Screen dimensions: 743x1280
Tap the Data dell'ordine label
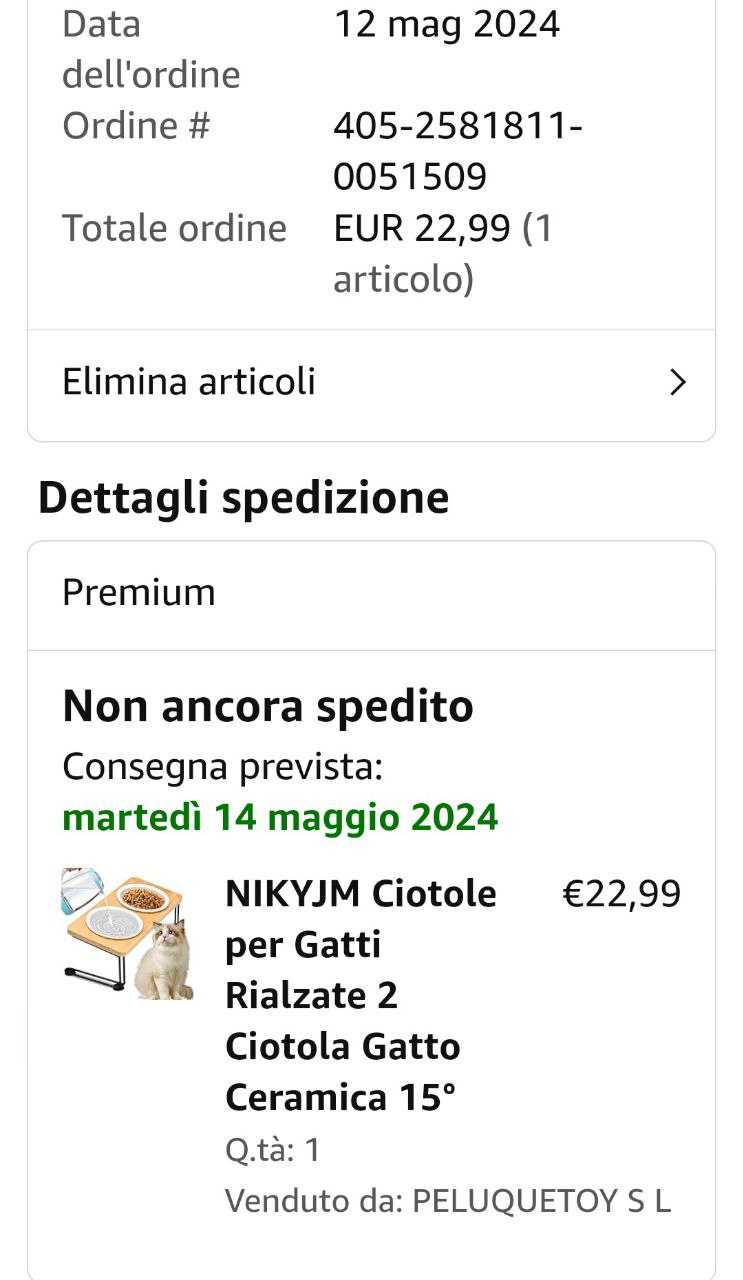coord(151,49)
